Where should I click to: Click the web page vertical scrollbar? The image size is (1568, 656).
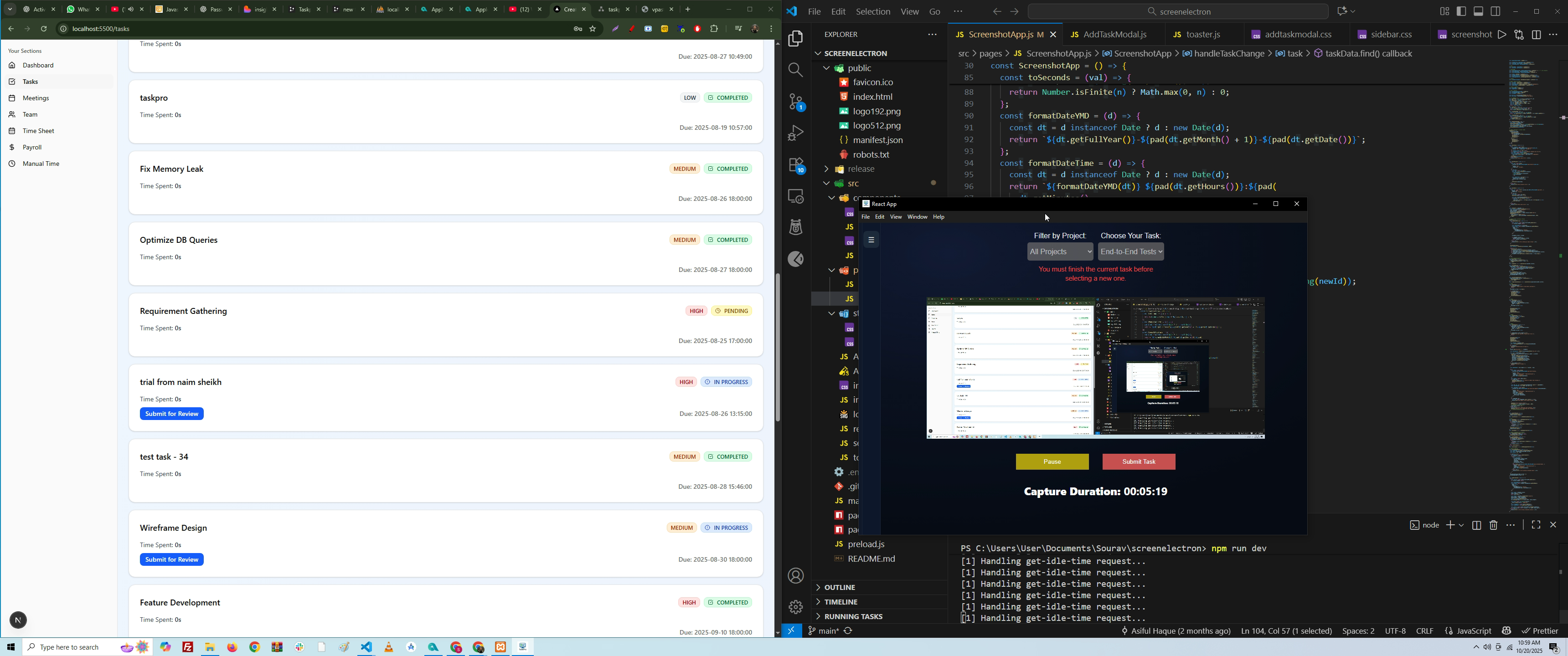coord(777,347)
